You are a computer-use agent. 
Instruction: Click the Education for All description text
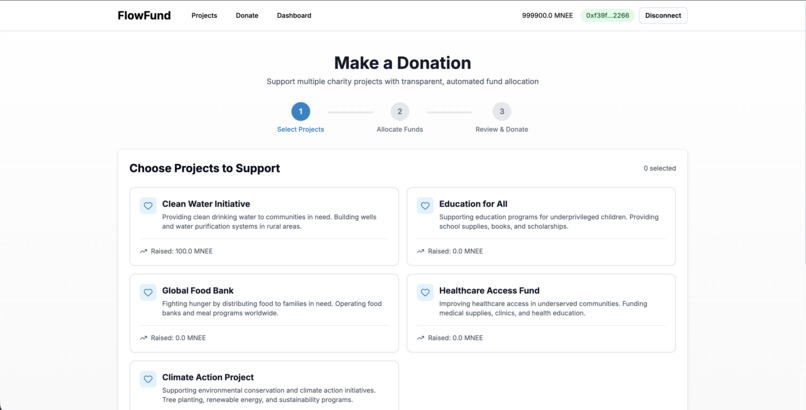[x=548, y=222]
